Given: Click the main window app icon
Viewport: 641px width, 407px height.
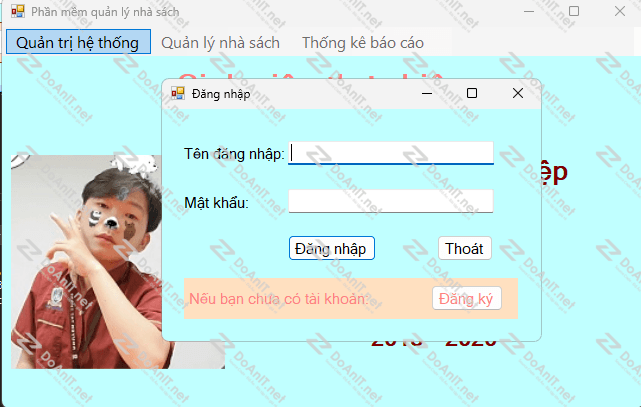Looking at the screenshot, I should (17, 11).
